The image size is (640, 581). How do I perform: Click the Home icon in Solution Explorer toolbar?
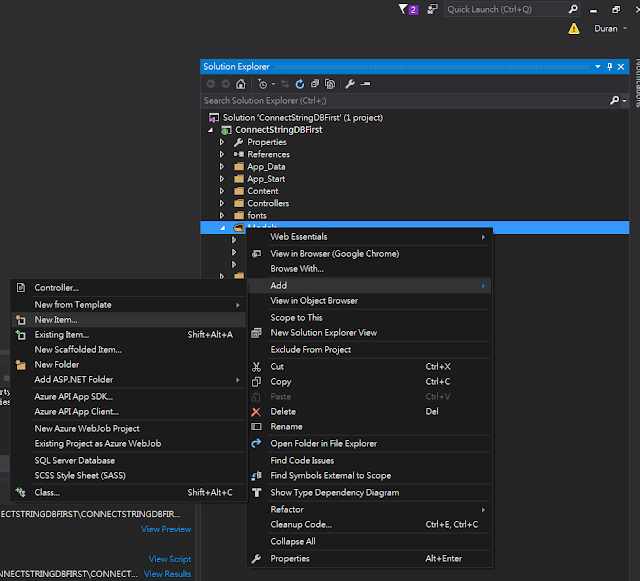click(240, 84)
